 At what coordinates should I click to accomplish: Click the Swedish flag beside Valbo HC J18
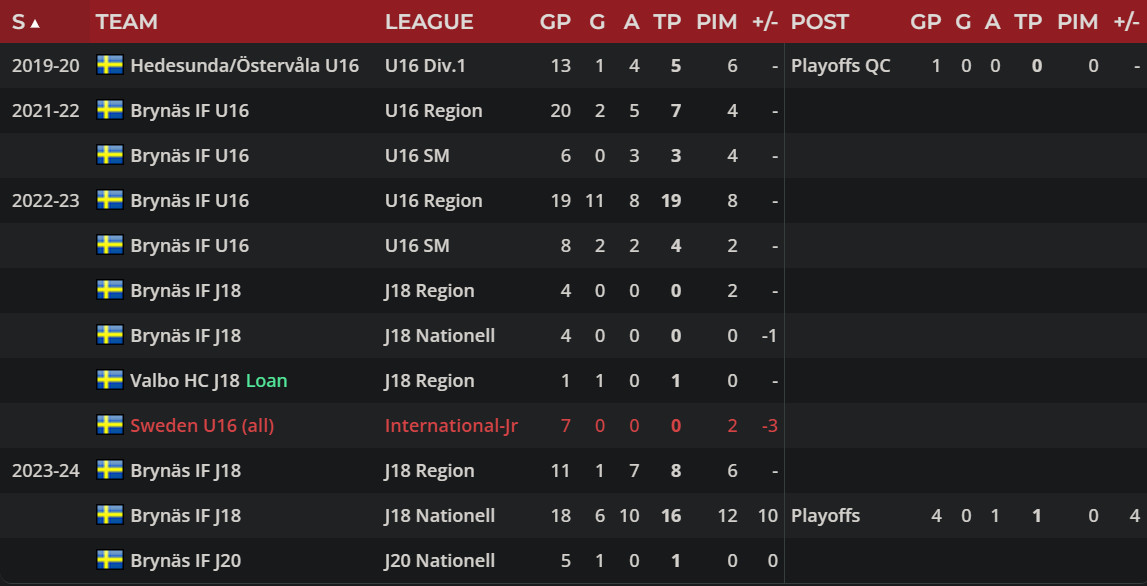tap(109, 380)
